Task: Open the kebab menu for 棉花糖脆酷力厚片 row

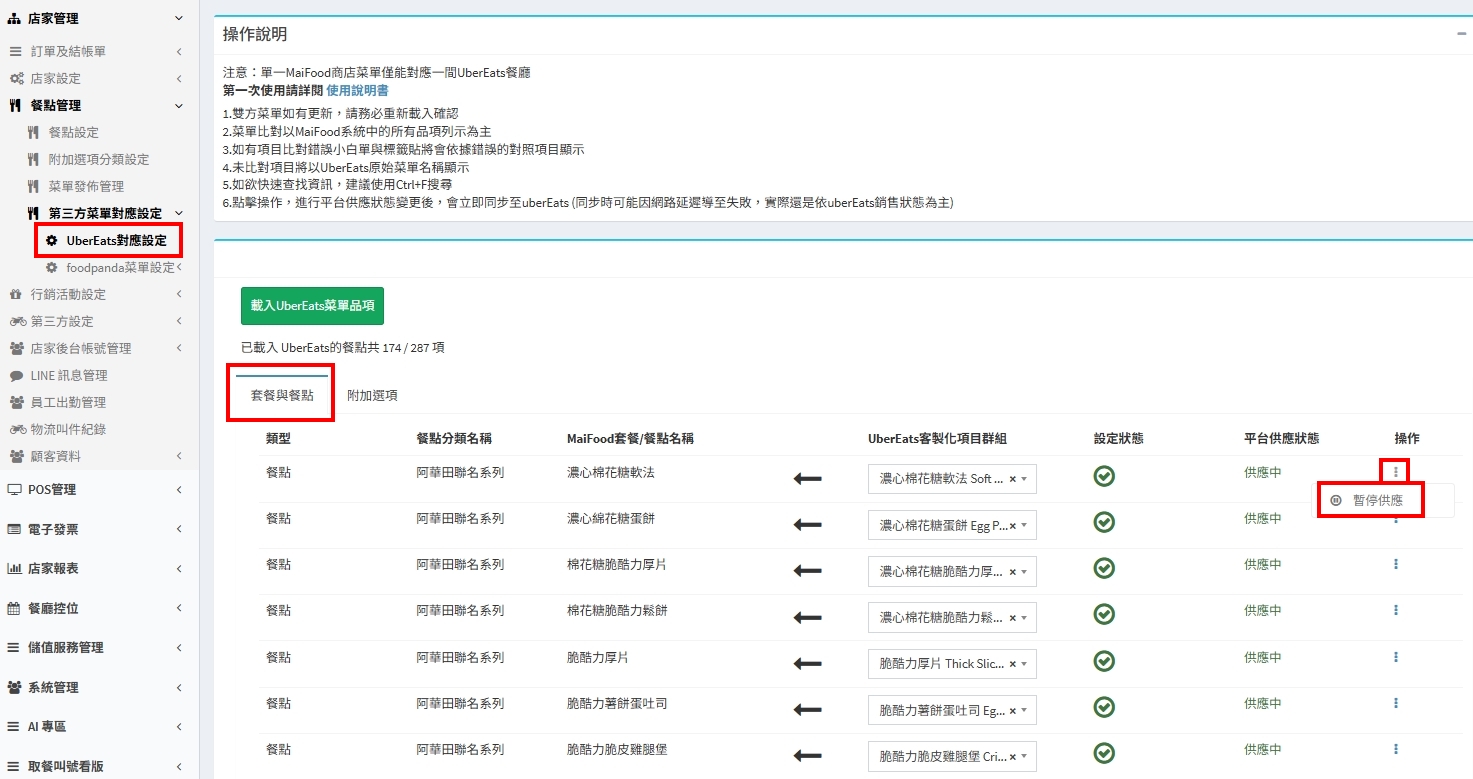Action: [x=1395, y=564]
